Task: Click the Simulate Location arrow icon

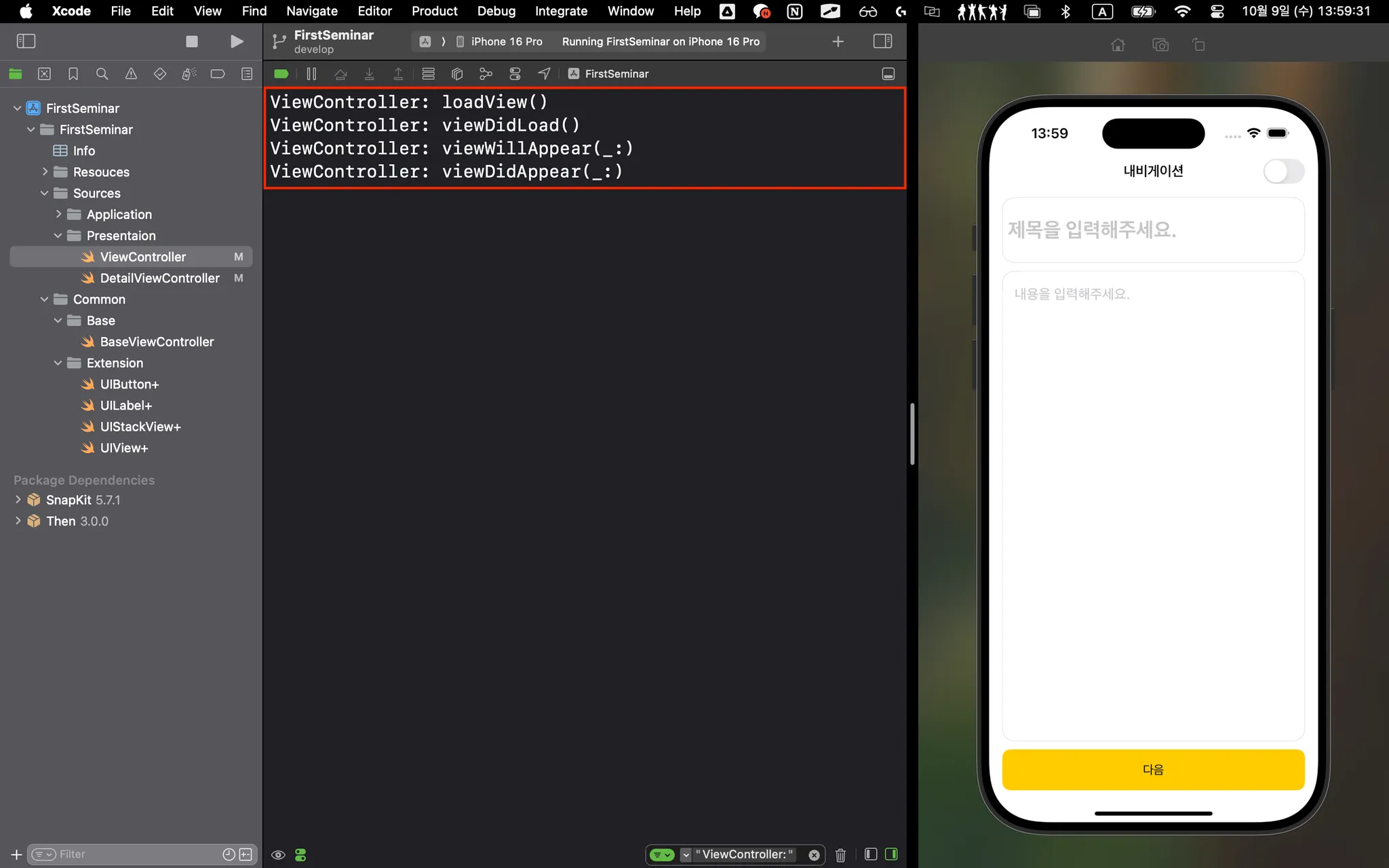Action: tap(544, 74)
